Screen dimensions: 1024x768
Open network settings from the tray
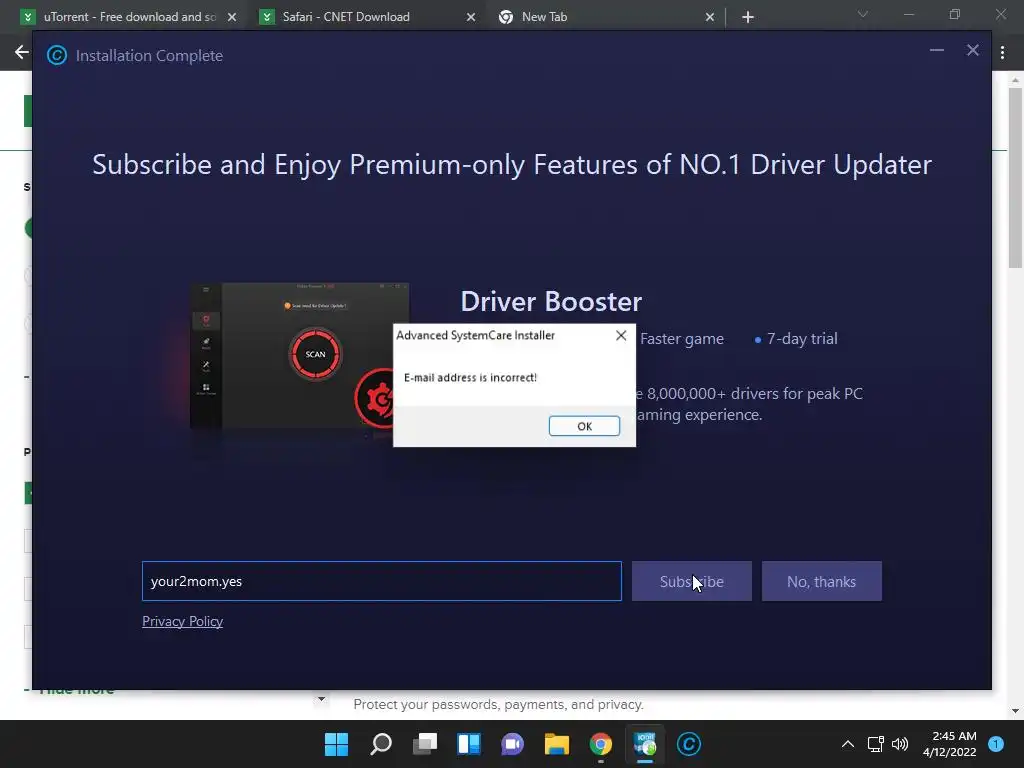coord(875,744)
